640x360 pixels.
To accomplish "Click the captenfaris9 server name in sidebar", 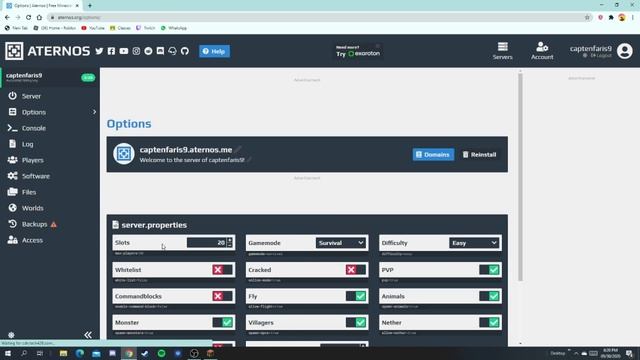I will coord(24,76).
